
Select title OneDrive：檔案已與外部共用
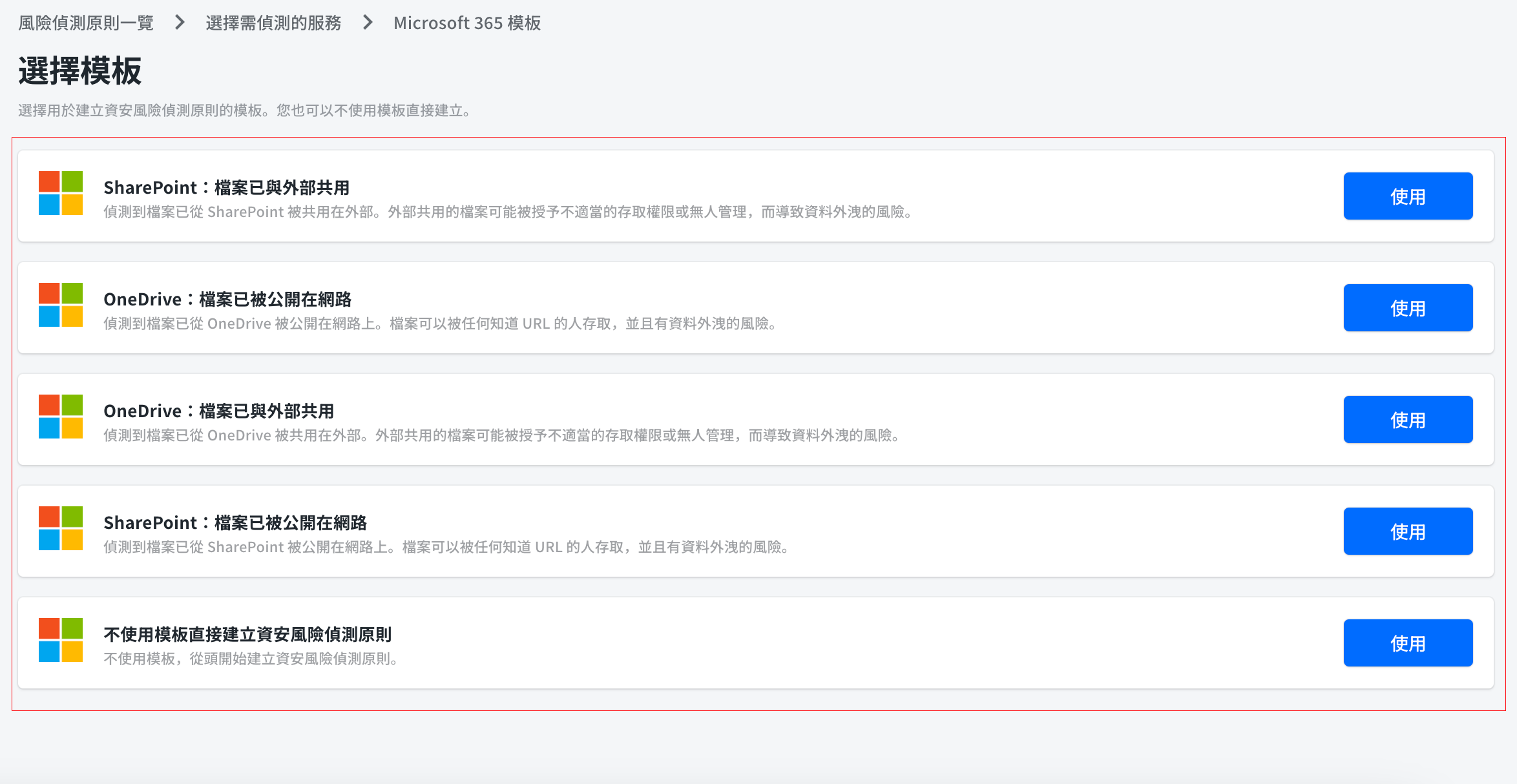(x=219, y=411)
